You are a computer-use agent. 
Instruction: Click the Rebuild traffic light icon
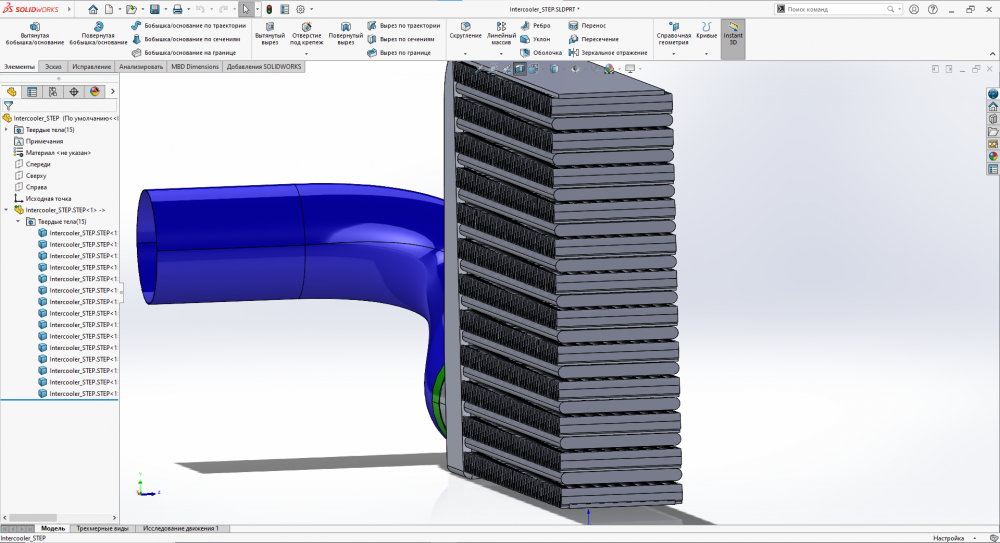(269, 9)
